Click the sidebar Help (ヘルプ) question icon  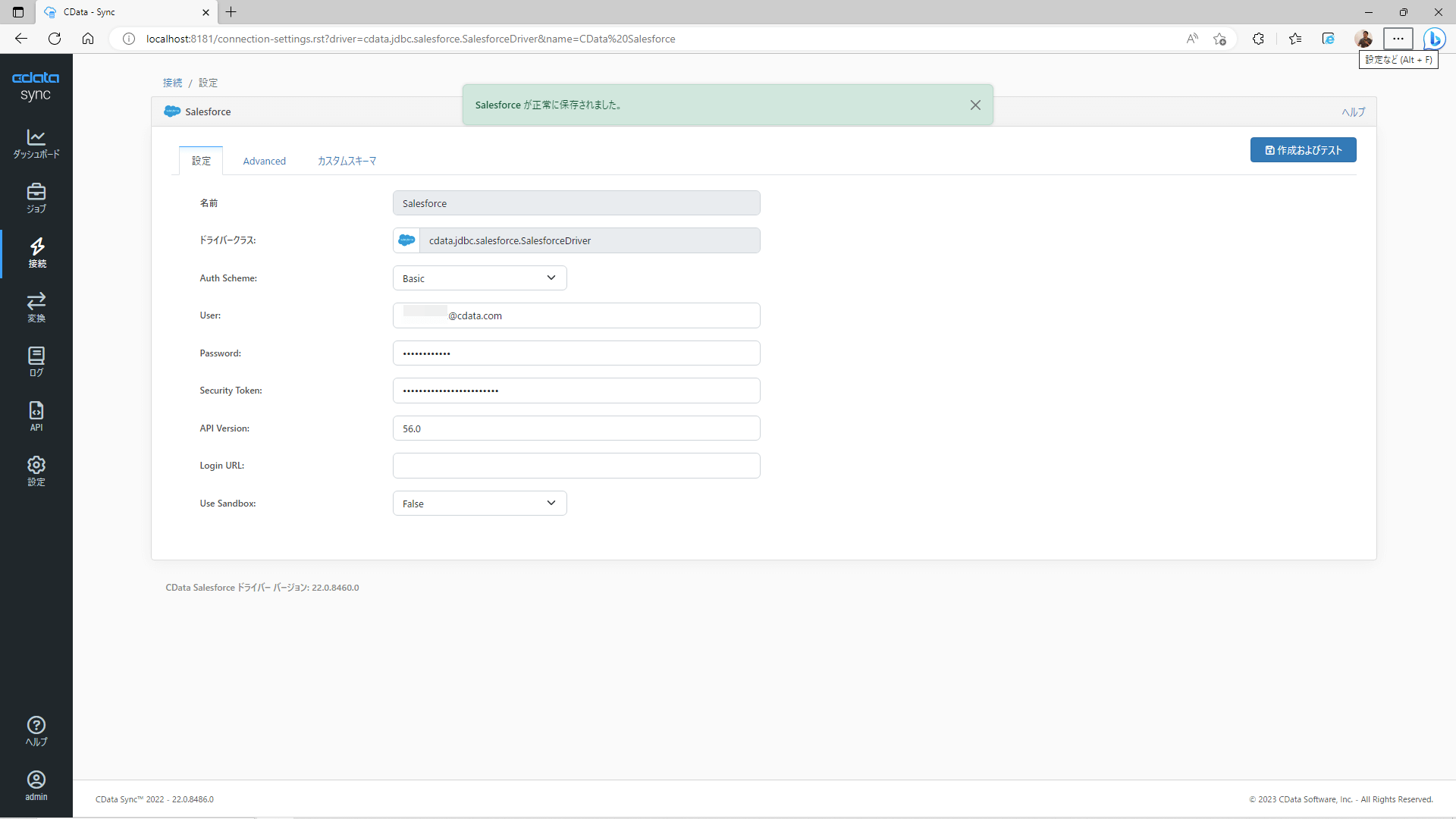coord(36,731)
